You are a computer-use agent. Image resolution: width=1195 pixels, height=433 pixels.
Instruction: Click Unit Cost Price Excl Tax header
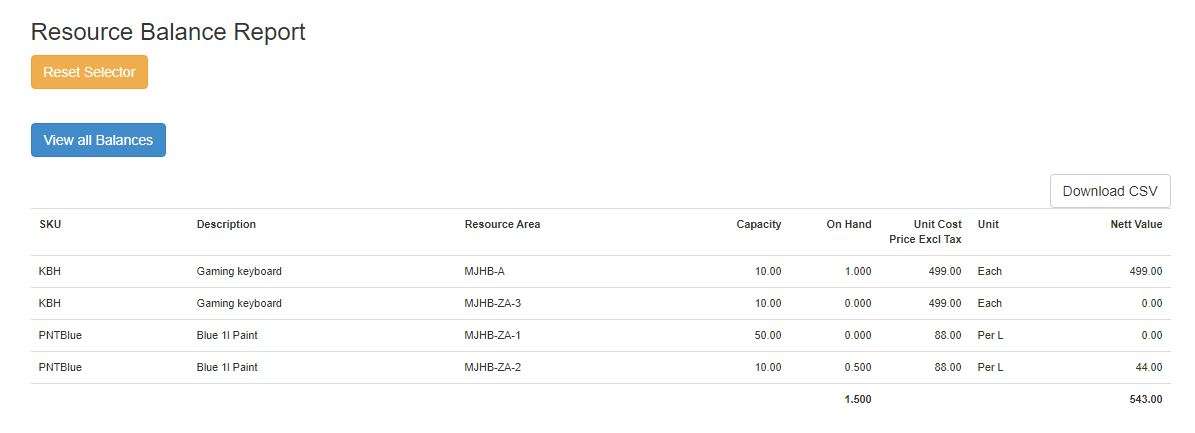coord(925,232)
